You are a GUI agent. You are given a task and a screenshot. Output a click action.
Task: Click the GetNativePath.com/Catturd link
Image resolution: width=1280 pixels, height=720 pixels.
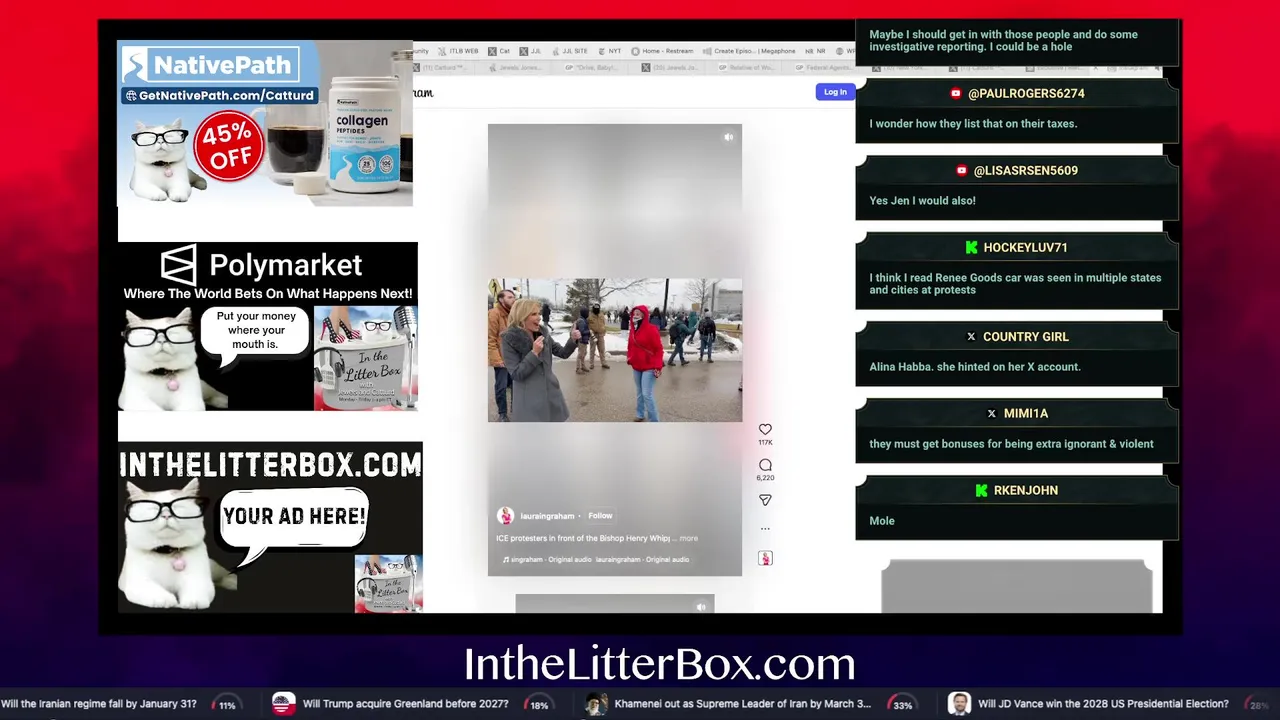(219, 95)
